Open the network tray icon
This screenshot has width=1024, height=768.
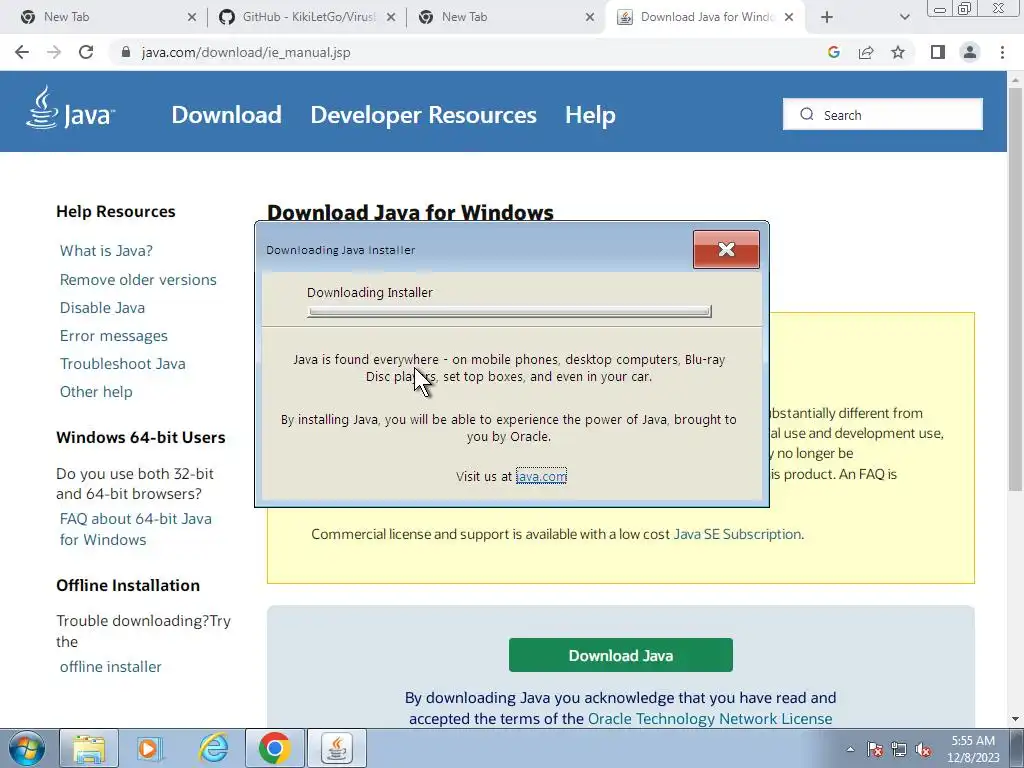click(x=899, y=749)
